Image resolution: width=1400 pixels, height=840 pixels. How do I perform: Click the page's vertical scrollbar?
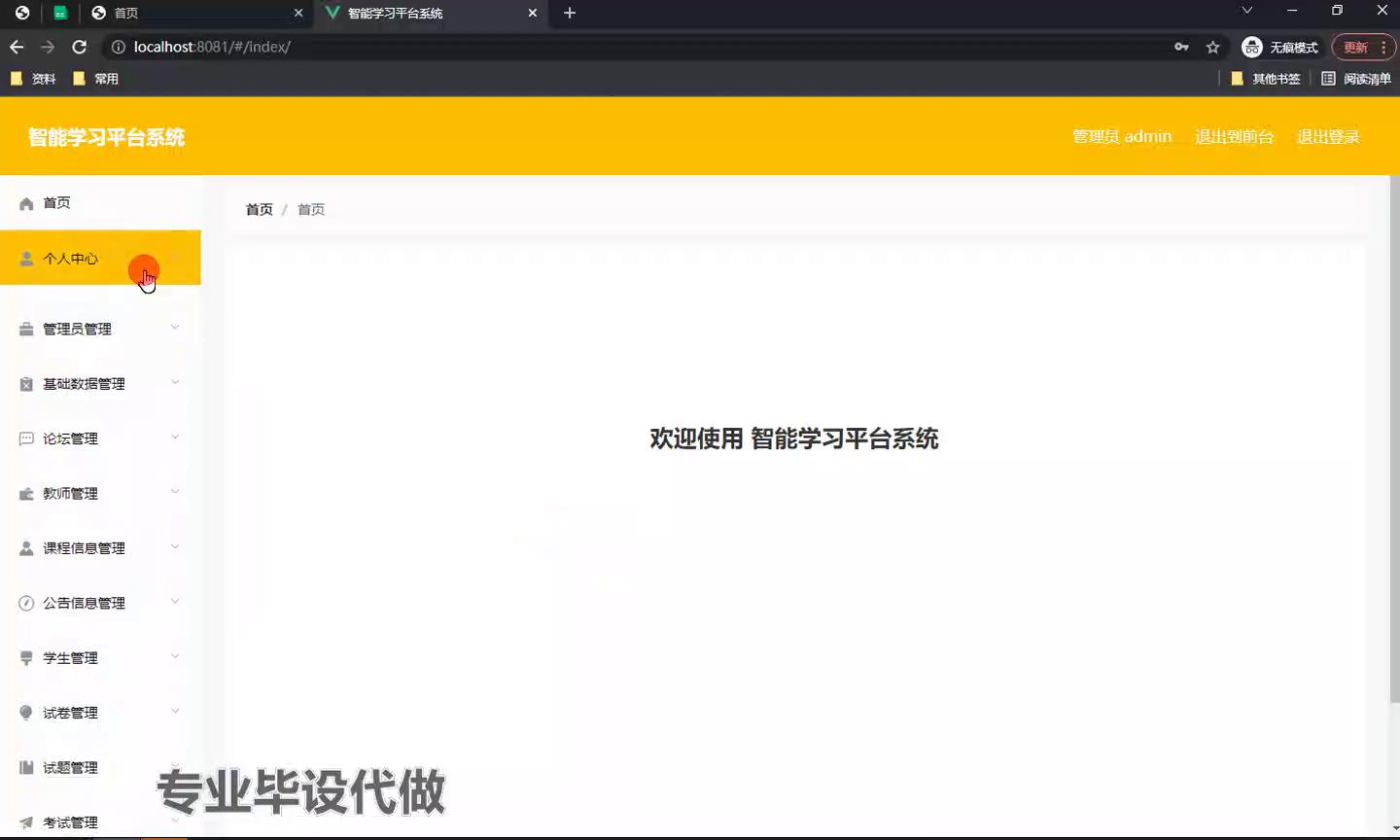tap(1394, 437)
